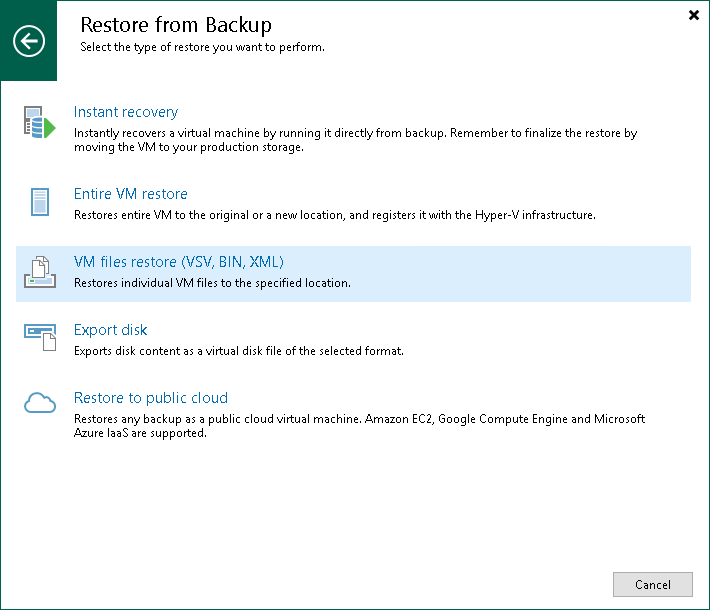Click the 'Select the type of restore' subtitle

(202, 47)
